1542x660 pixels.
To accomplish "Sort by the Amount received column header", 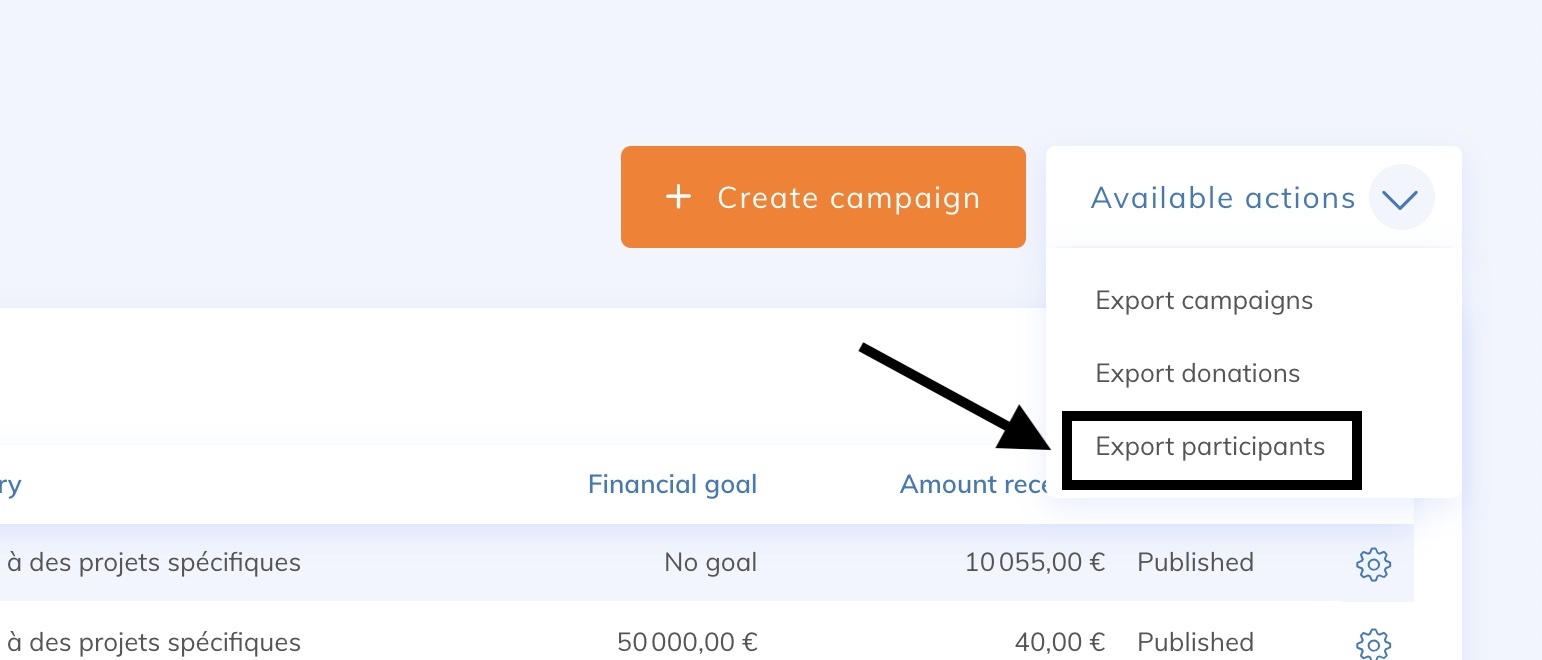I will [972, 485].
